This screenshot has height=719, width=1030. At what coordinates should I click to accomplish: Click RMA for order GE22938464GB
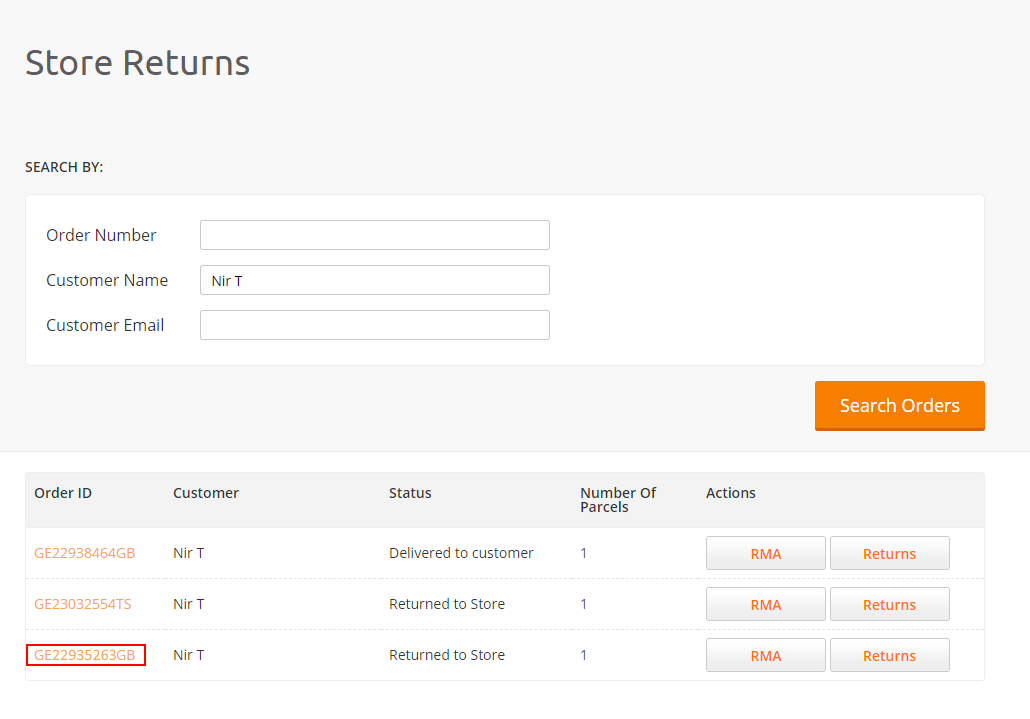765,554
